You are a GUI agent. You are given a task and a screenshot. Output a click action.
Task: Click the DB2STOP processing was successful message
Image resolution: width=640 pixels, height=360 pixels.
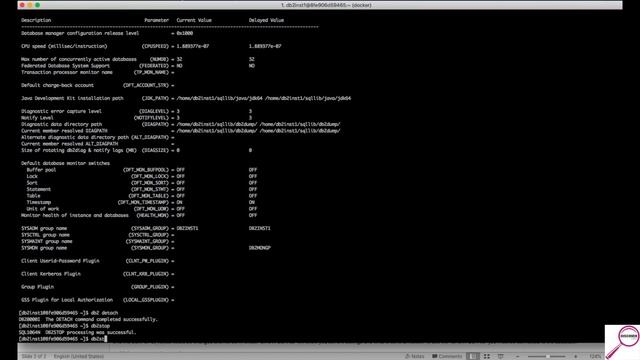[x=78, y=333]
